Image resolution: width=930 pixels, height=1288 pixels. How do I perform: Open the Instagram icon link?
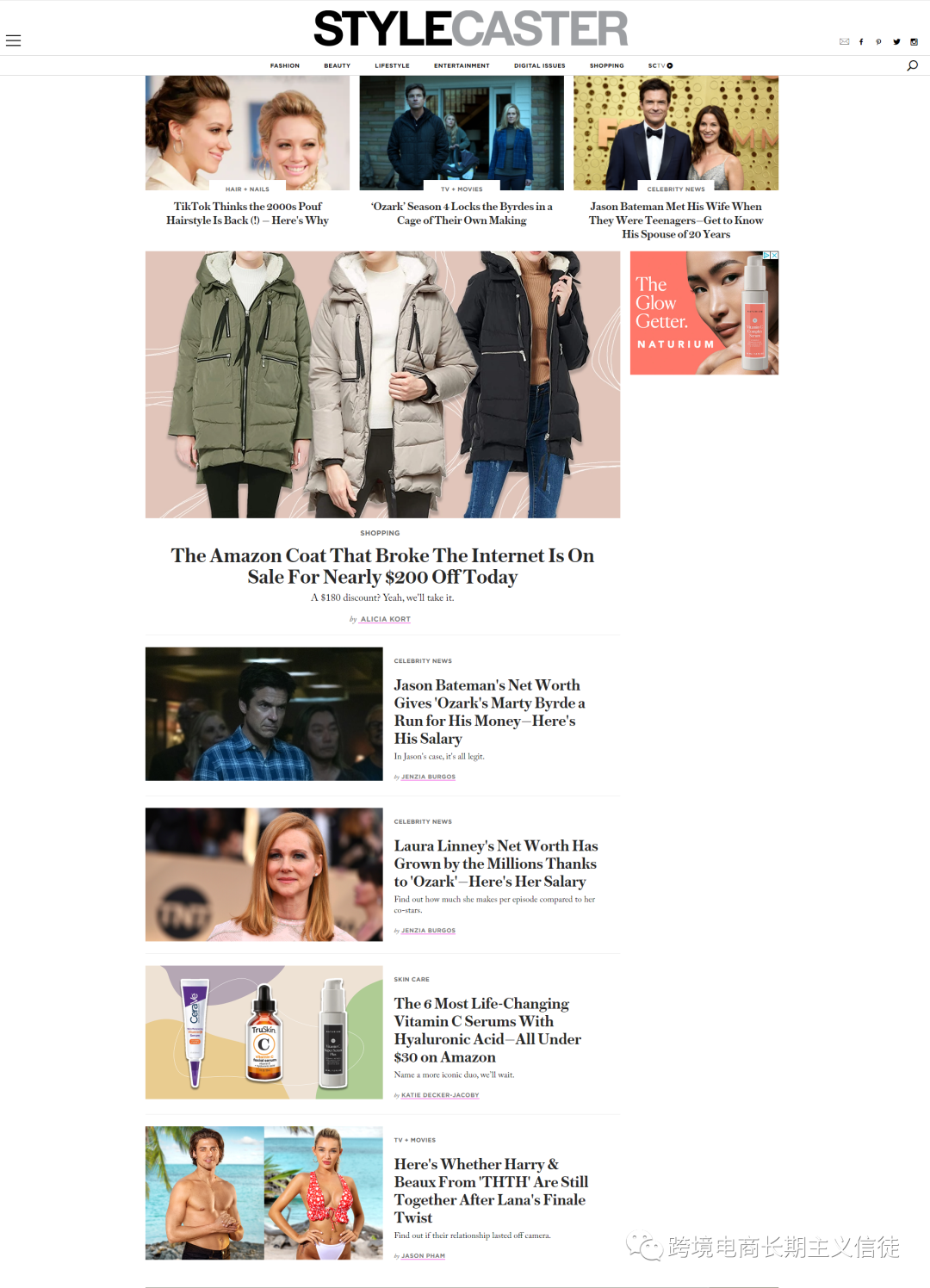click(x=914, y=41)
